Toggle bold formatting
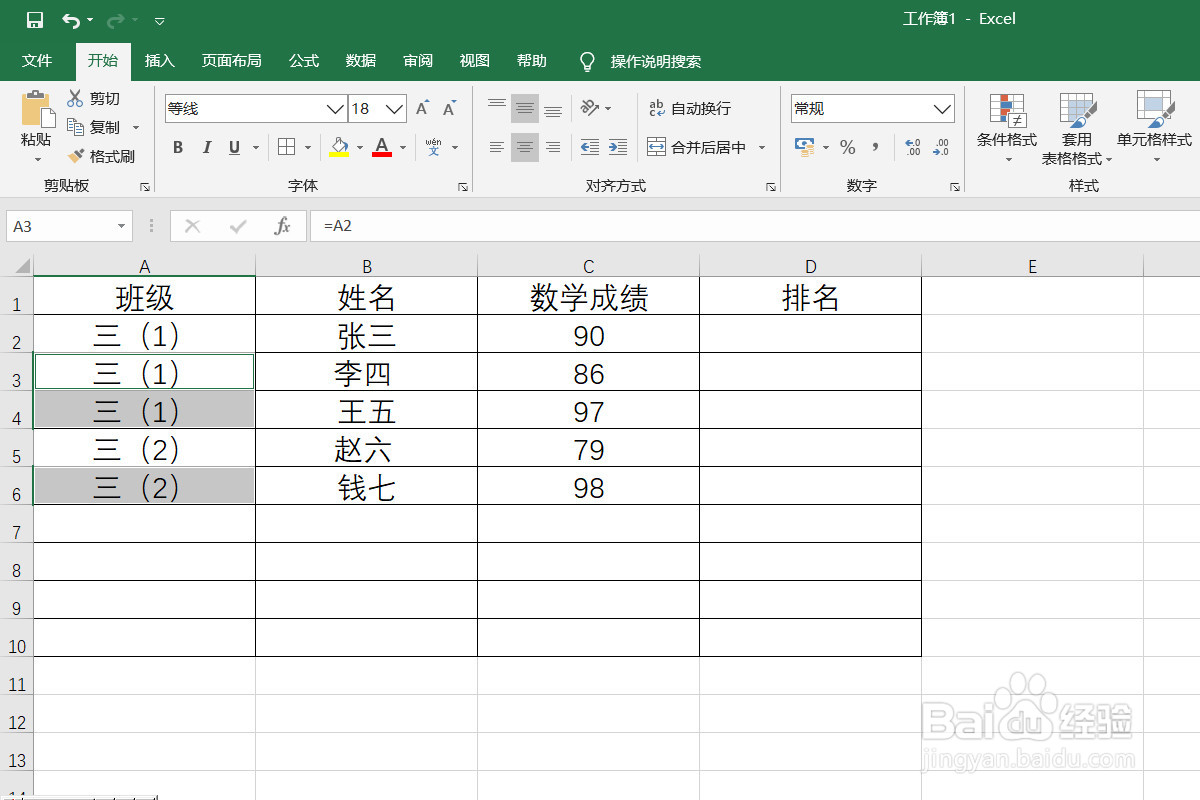 click(x=177, y=147)
